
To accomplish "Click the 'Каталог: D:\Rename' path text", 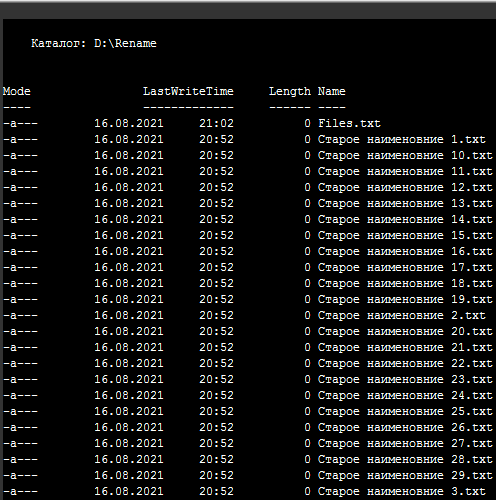I will [94, 43].
